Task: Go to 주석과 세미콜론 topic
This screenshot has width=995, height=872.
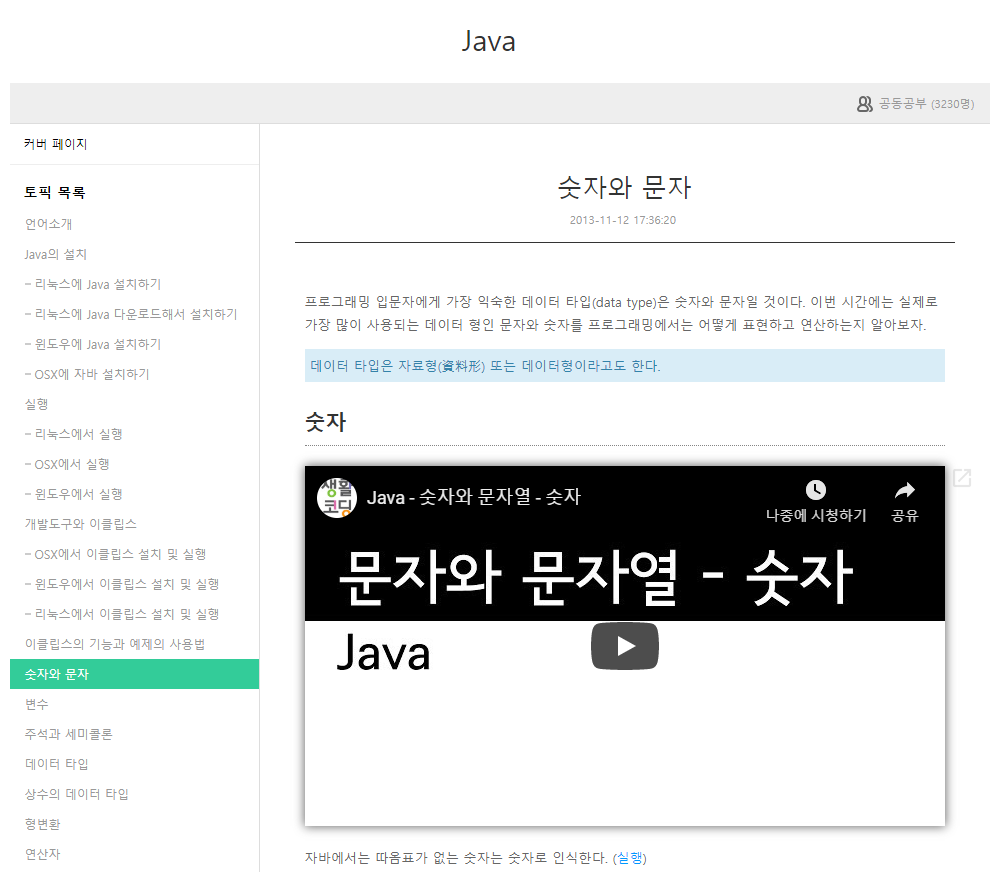Action: (69, 734)
